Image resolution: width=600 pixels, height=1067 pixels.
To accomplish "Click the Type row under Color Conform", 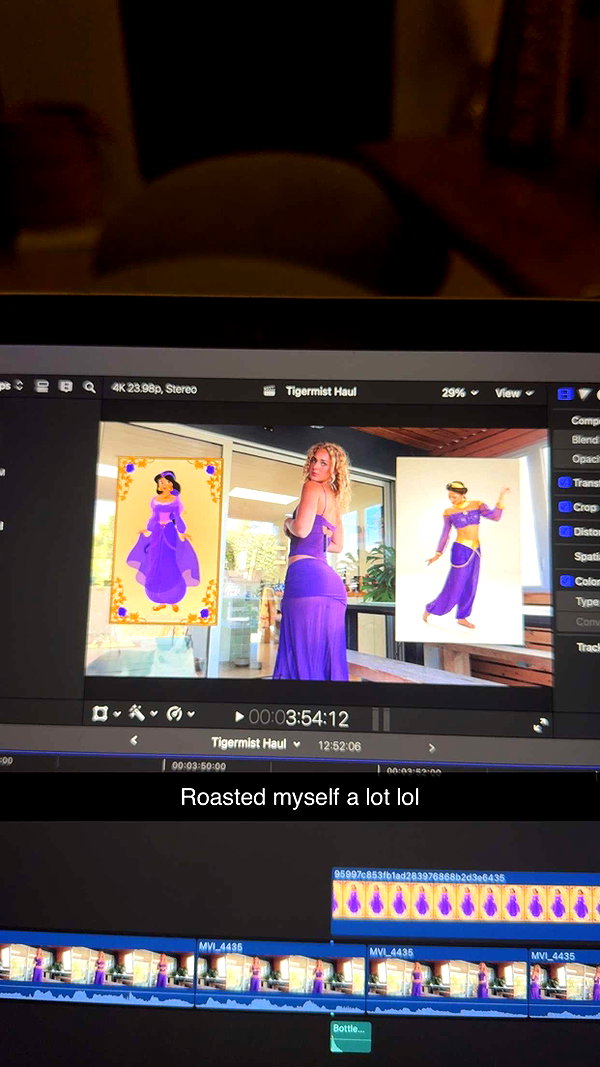I will pyautogui.click(x=578, y=602).
